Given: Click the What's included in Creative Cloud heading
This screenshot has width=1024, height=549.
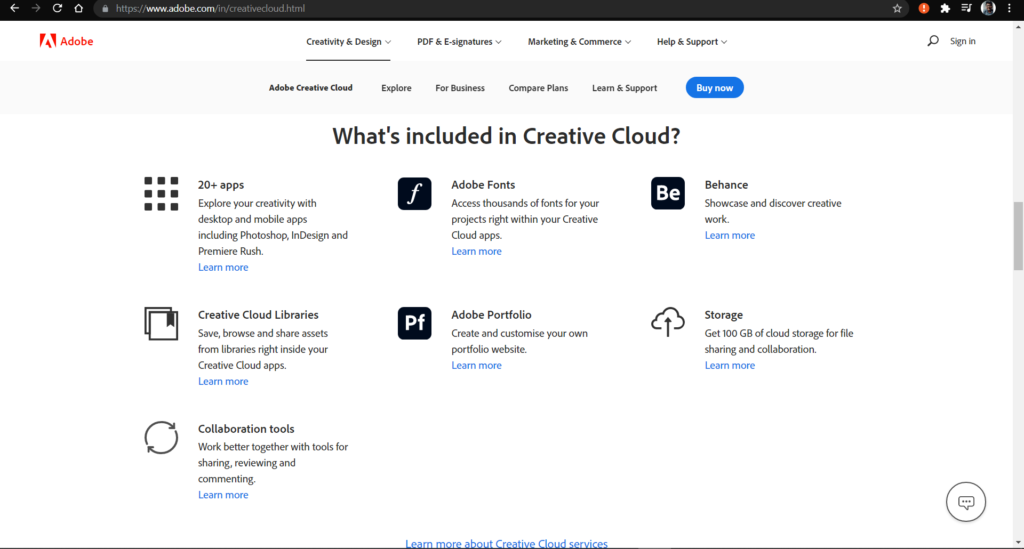Looking at the screenshot, I should 506,136.
